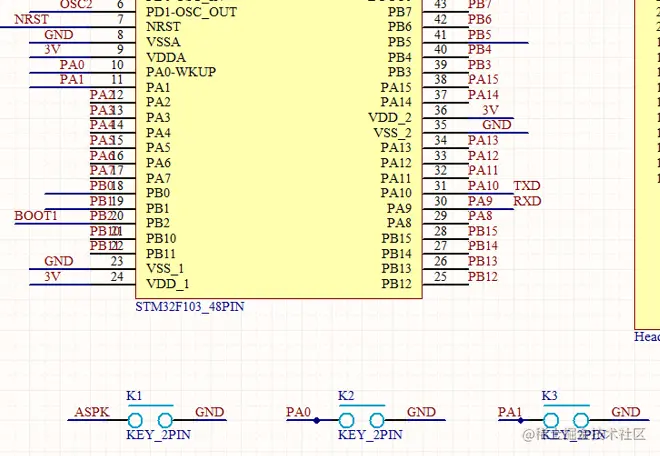Click the PA8 net label at pin 29
This screenshot has height=456, width=660.
click(x=480, y=216)
